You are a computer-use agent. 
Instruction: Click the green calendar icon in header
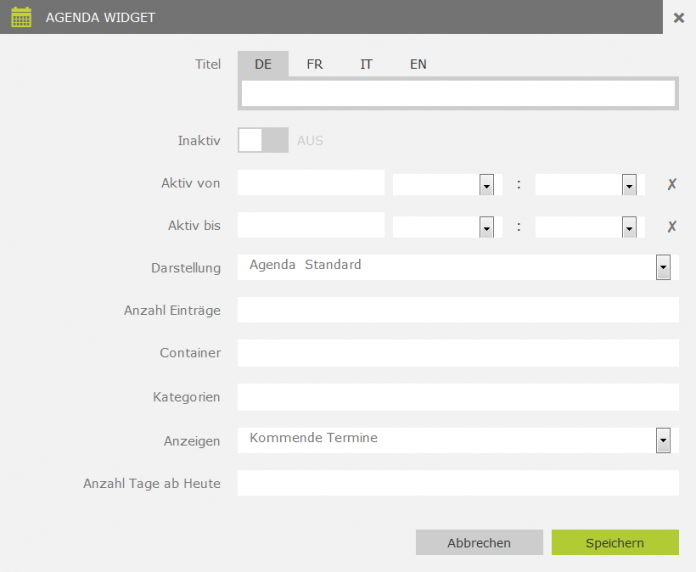pyautogui.click(x=21, y=17)
